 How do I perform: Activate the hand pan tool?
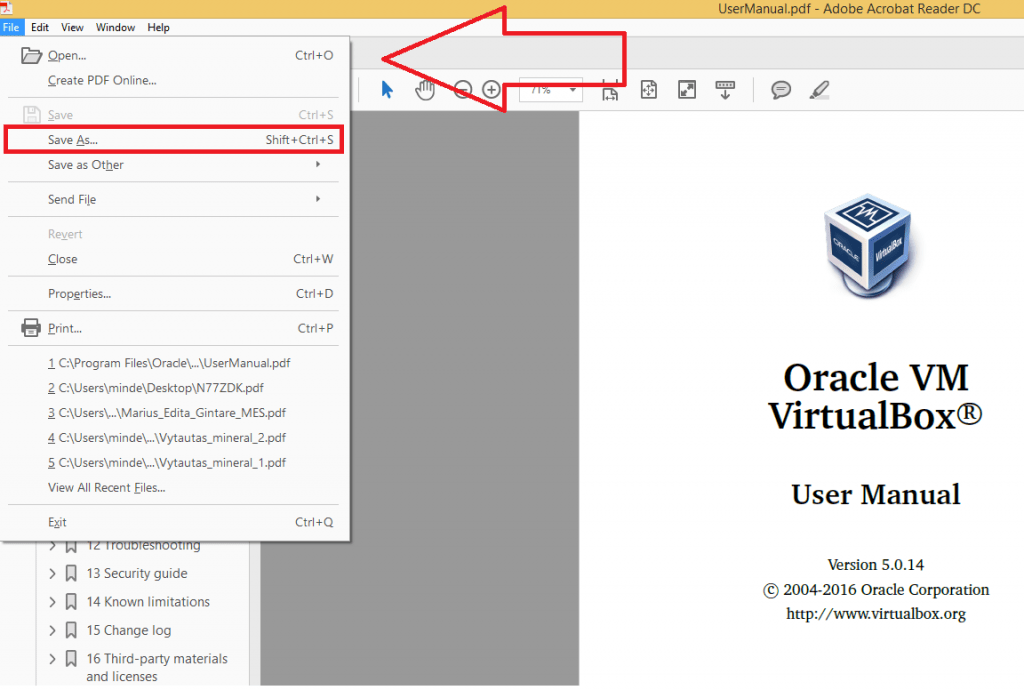coord(425,90)
